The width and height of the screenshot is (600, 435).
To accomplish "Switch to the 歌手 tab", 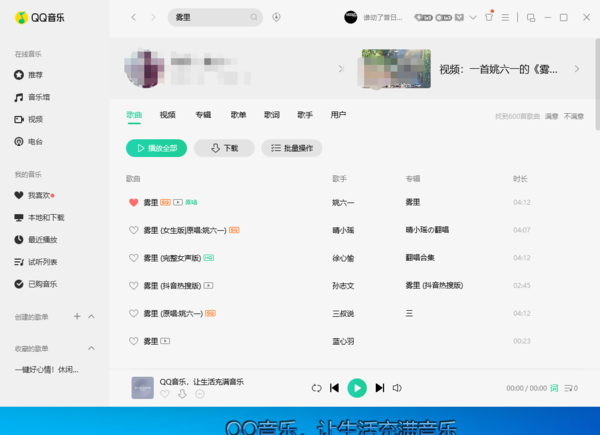I will tap(304, 115).
